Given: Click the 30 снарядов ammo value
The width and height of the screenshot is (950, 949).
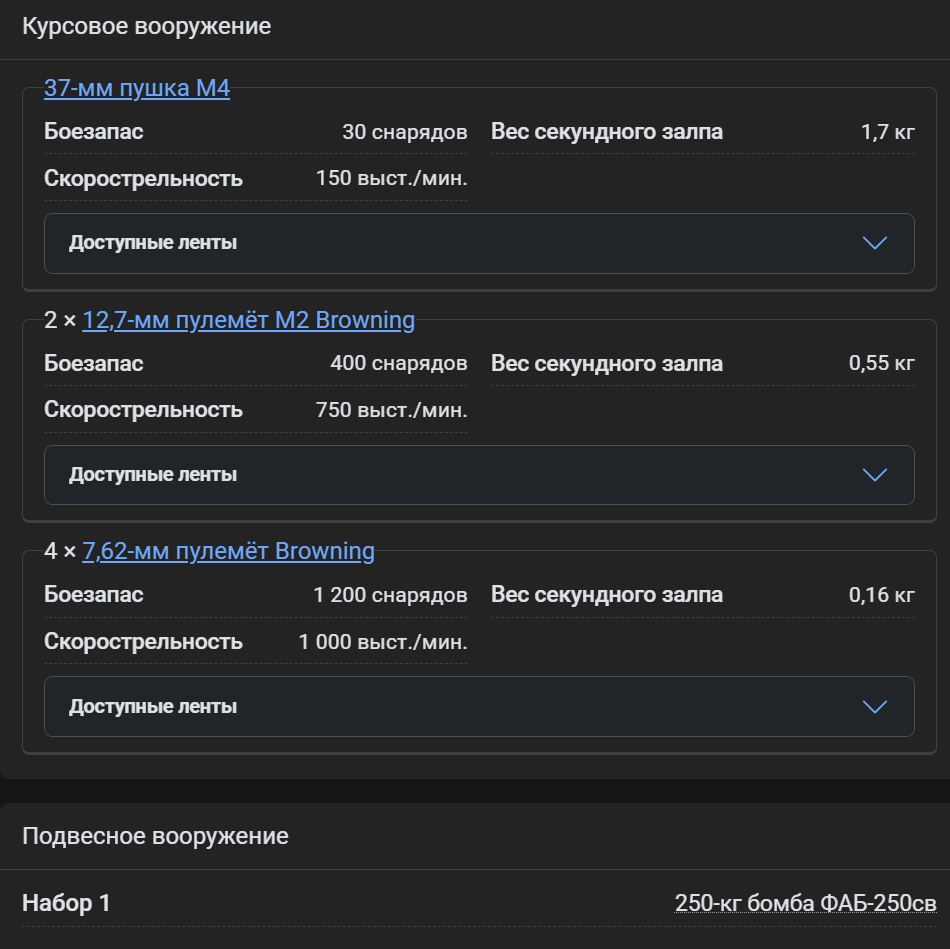Looking at the screenshot, I should [x=404, y=132].
